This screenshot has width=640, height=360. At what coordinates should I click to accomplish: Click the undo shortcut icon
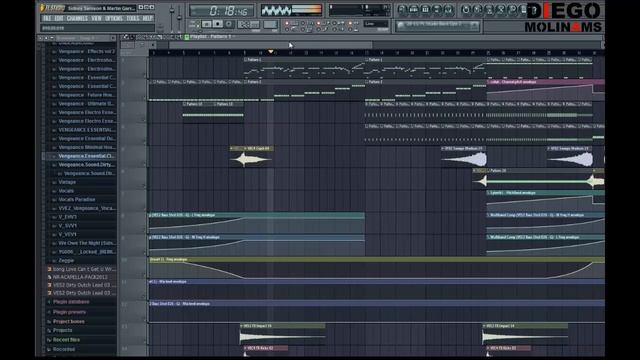[466, 9]
